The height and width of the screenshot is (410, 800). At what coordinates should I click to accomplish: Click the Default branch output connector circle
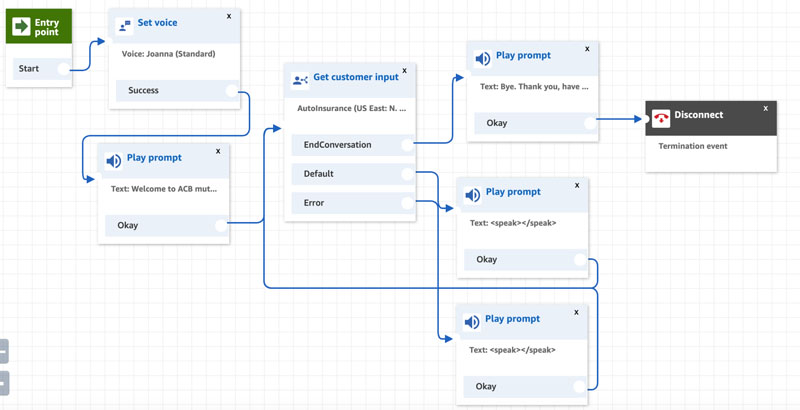407,174
